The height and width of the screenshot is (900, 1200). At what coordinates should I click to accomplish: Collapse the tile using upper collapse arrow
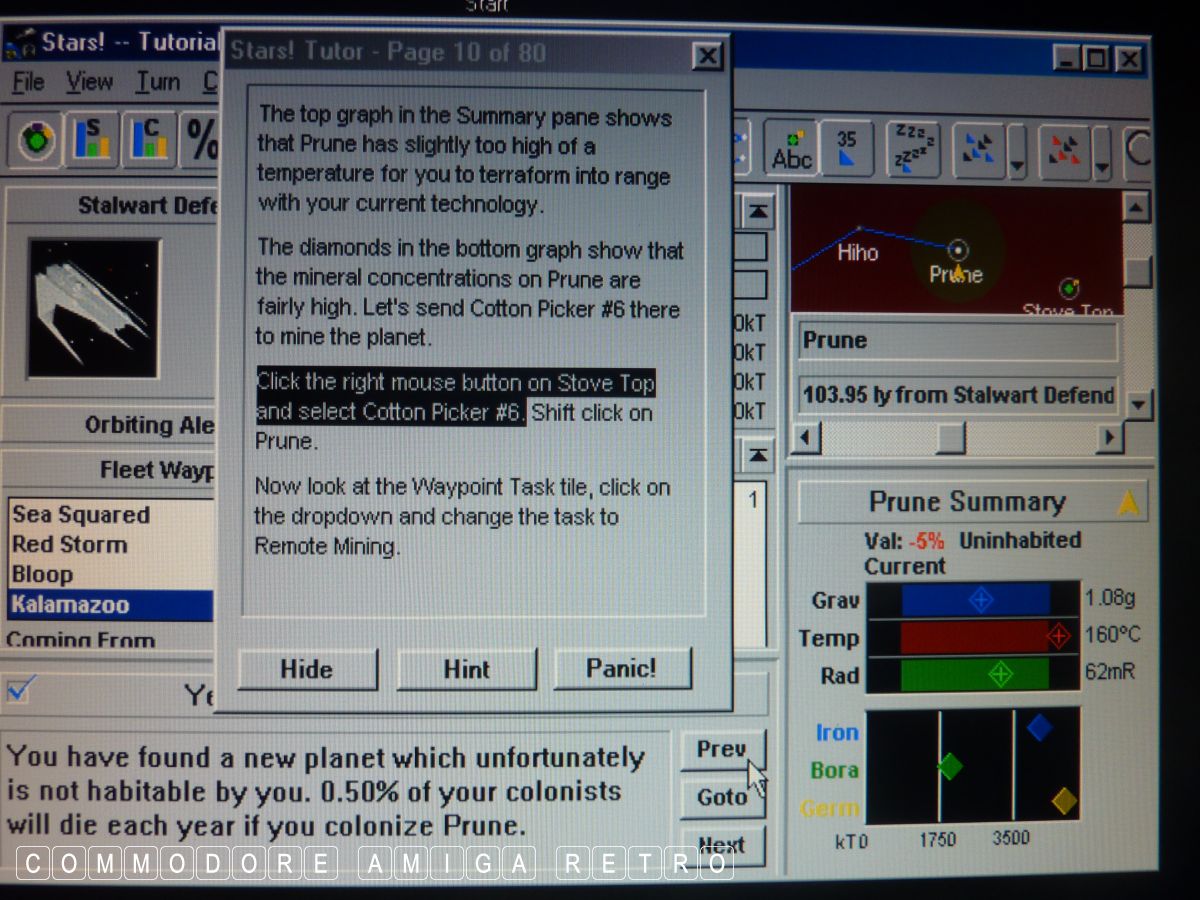coord(759,211)
